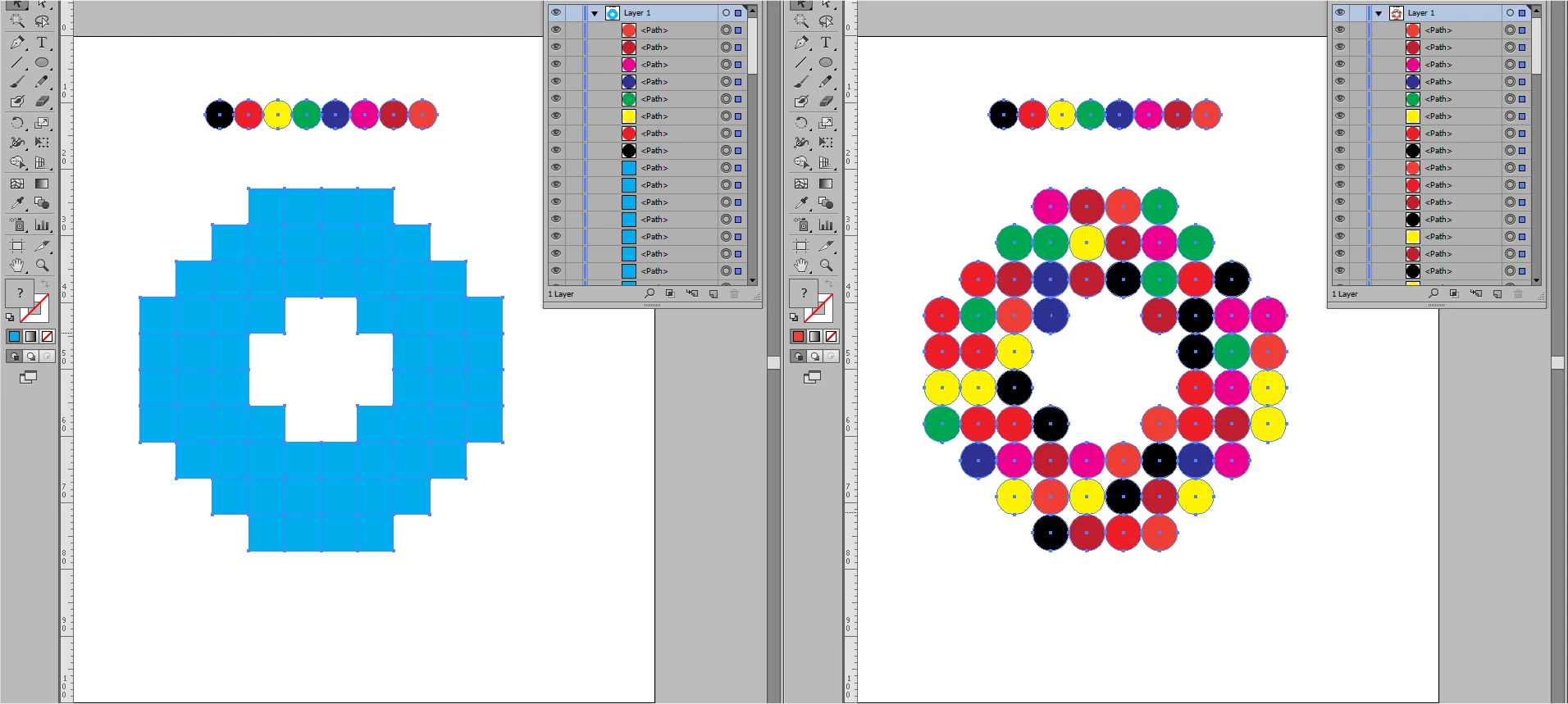Image resolution: width=1568 pixels, height=704 pixels.
Task: Hide navy blue path in right Layers panel
Action: (1340, 81)
